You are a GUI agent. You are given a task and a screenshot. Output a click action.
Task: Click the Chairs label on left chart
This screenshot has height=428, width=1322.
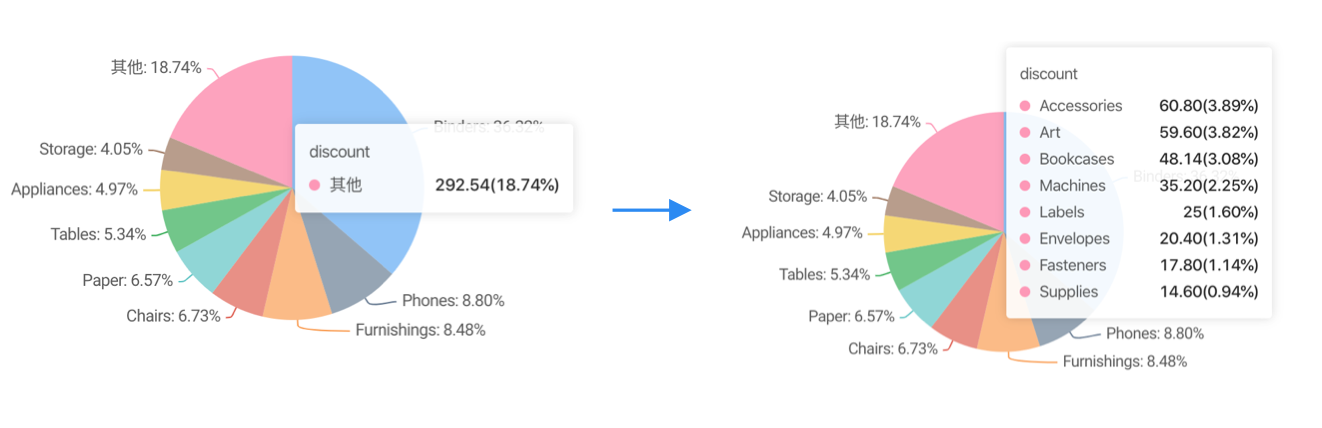176,316
